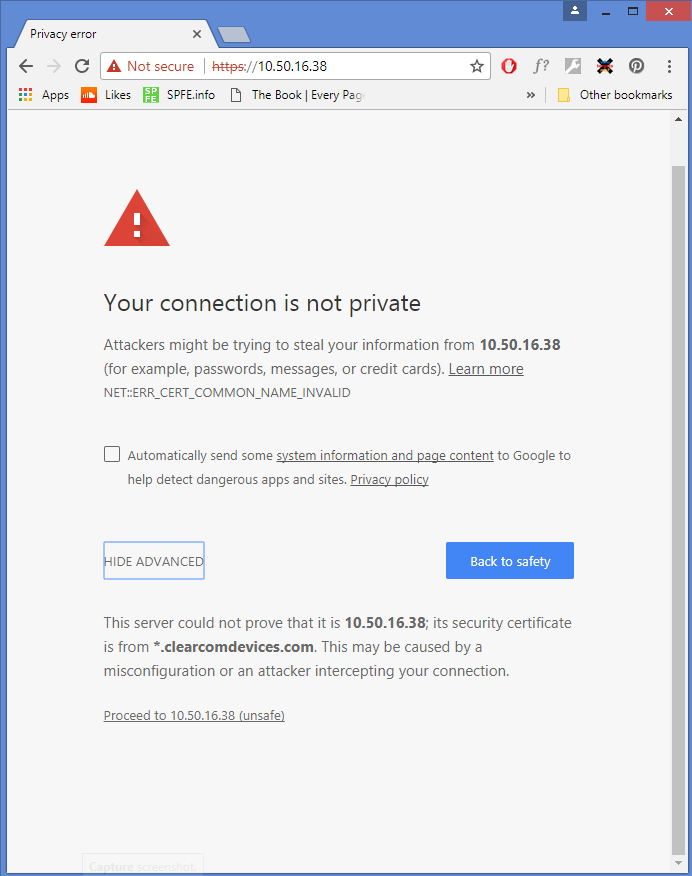This screenshot has height=876, width=692.
Task: Click the wrench extension icon
Action: 572,66
